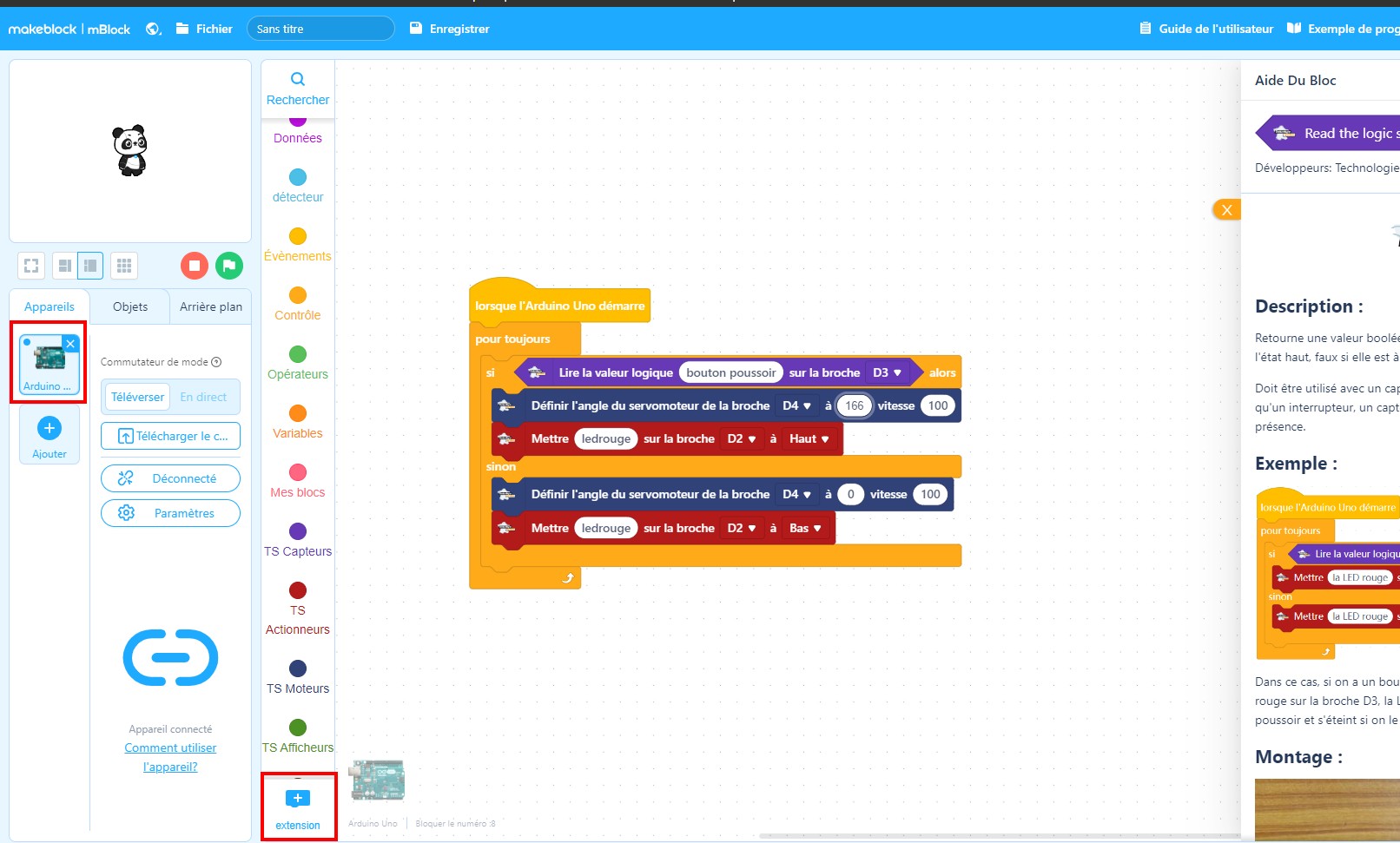Open the Haut level dropdown
This screenshot has width=1400, height=843.
[x=809, y=438]
